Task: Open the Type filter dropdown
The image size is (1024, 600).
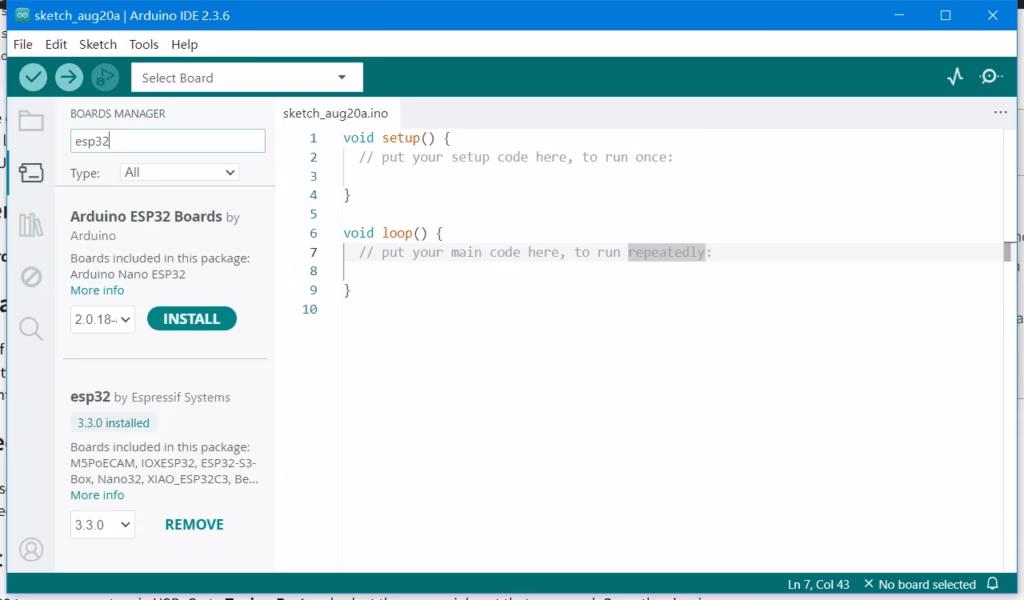Action: (x=180, y=172)
